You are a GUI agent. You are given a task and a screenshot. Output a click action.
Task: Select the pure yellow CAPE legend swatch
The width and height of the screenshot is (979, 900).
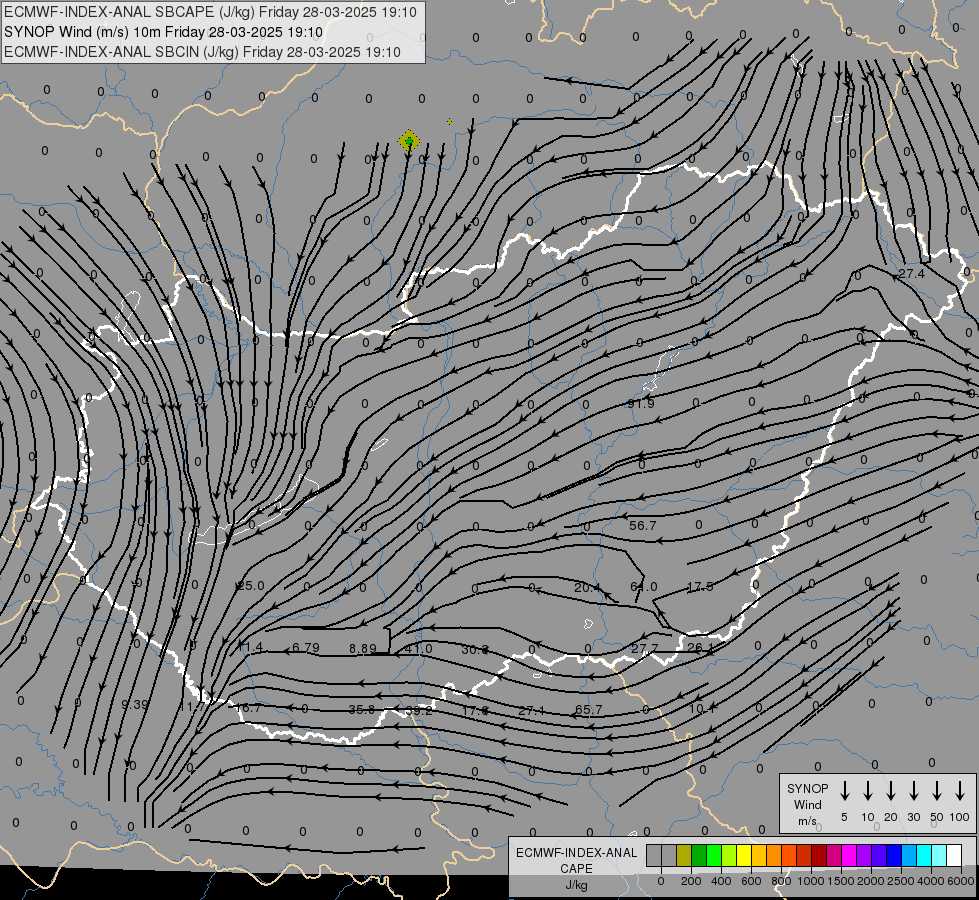[x=744, y=855]
